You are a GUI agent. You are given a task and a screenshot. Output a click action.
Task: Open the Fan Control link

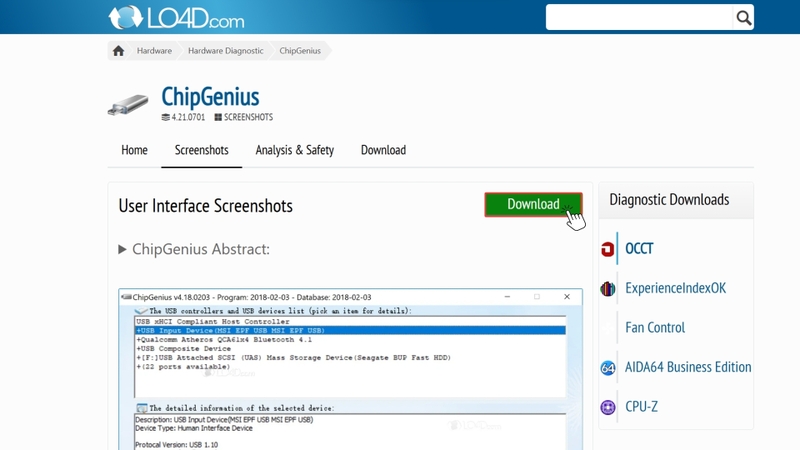(x=655, y=328)
